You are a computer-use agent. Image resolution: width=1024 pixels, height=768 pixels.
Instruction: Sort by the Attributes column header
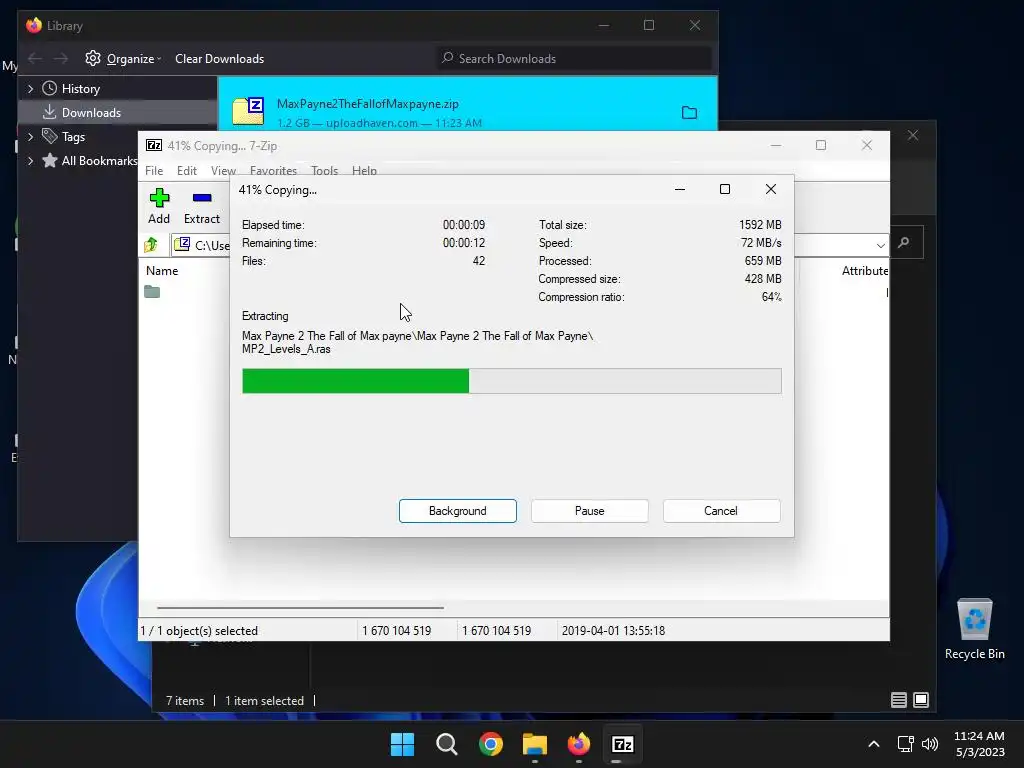coord(865,270)
